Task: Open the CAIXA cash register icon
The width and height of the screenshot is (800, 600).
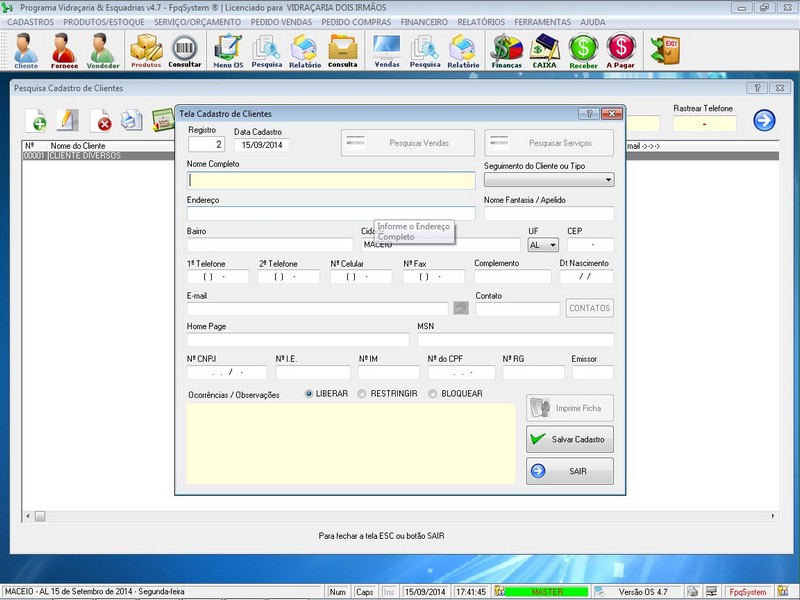Action: pyautogui.click(x=545, y=50)
